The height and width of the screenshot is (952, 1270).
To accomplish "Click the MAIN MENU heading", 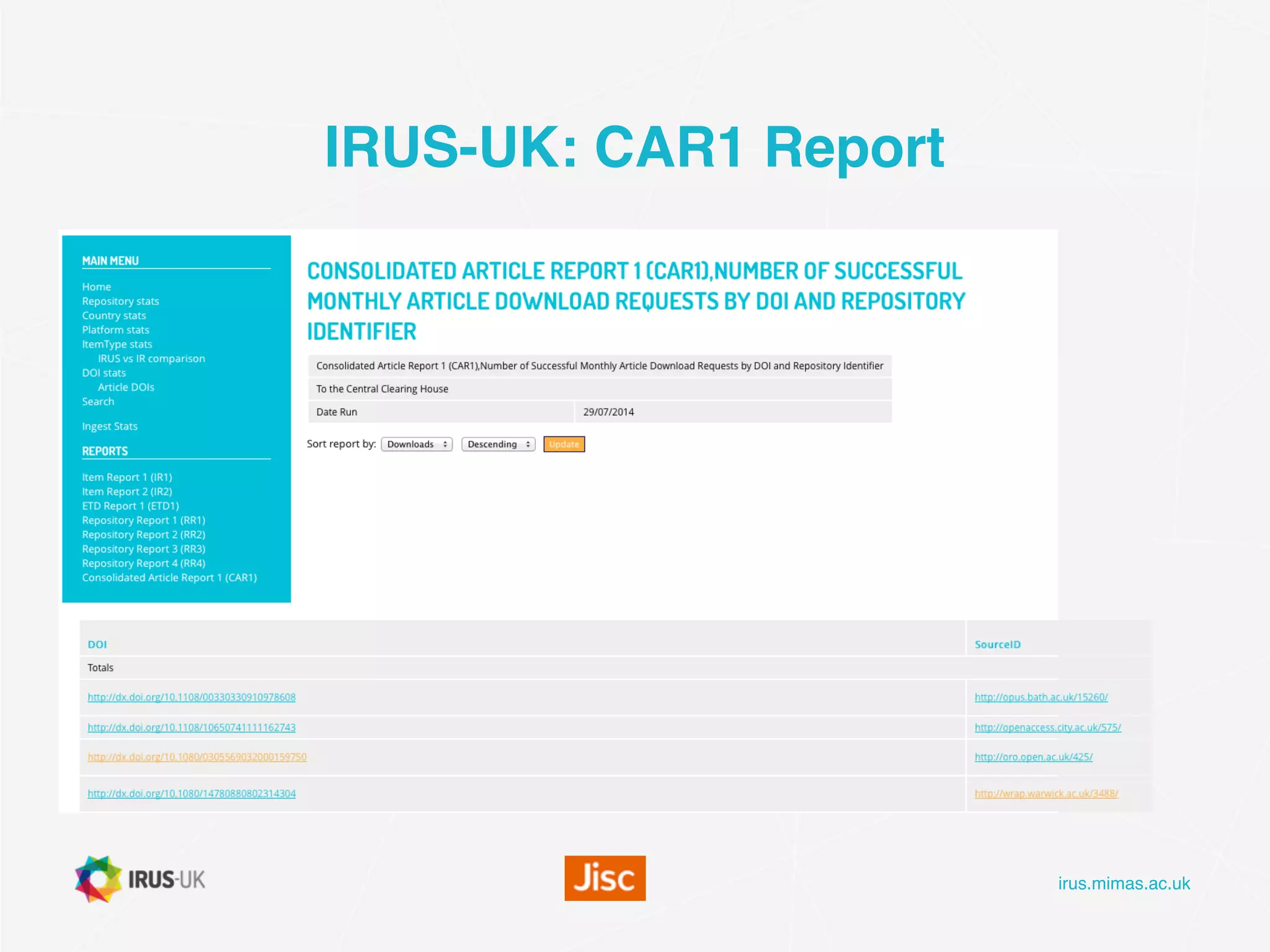I will (x=110, y=261).
